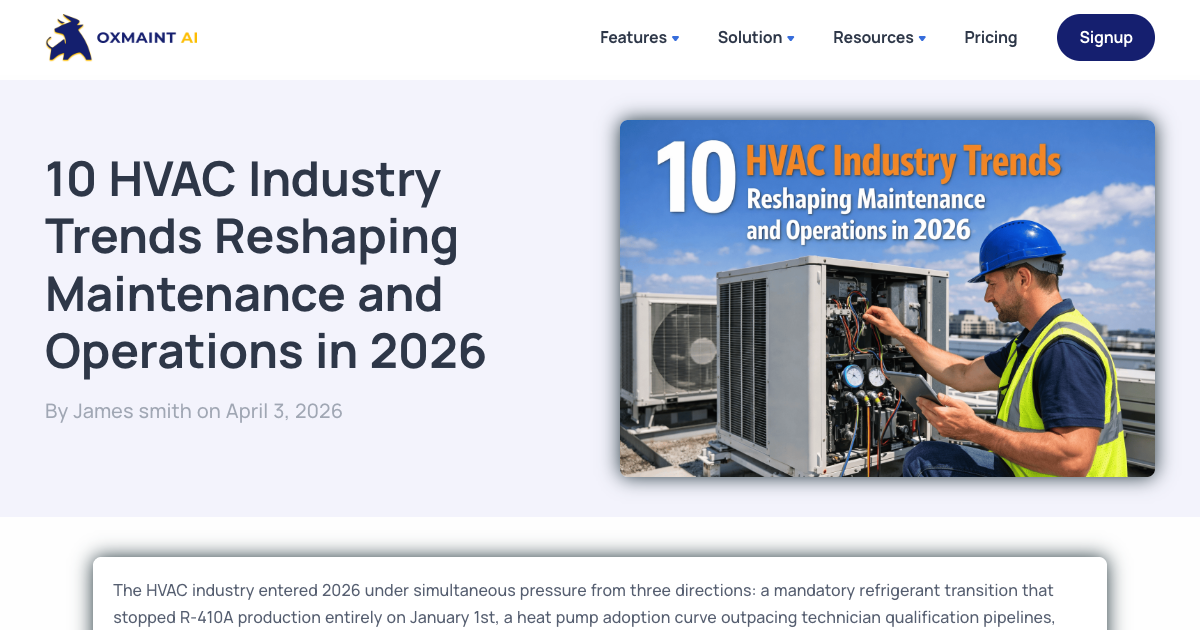Viewport: 1200px width, 630px height.
Task: Click the Solution menu label
Action: (749, 37)
